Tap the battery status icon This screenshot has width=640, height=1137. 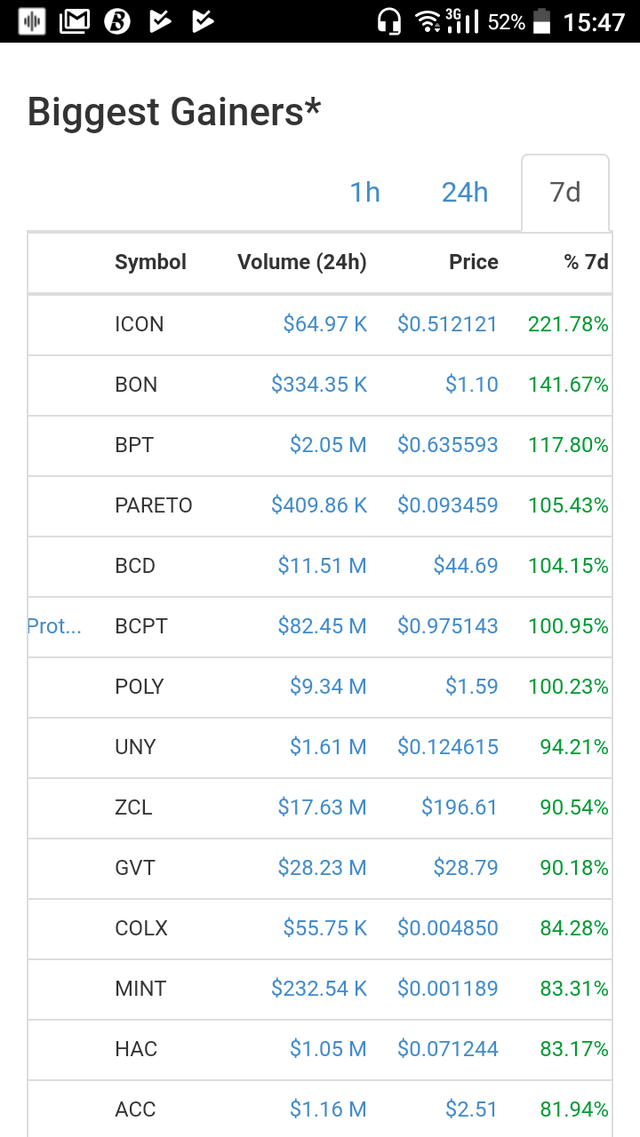pos(541,21)
